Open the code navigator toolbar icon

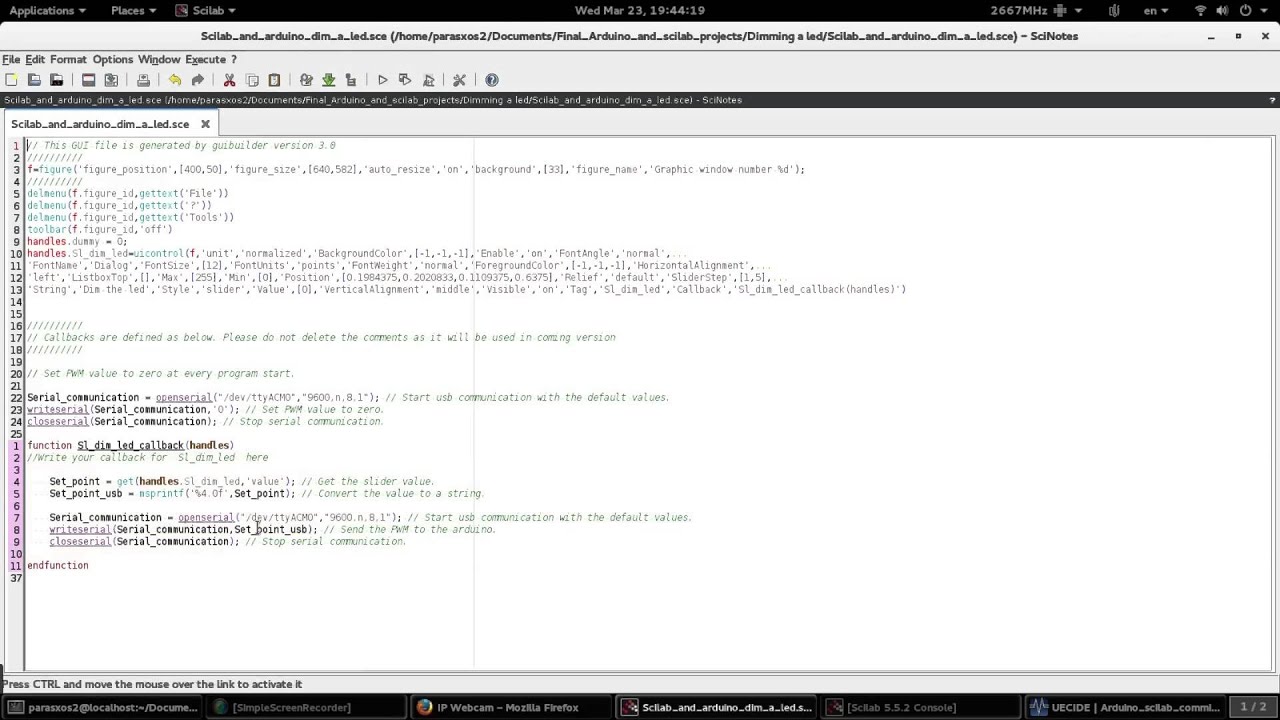tap(350, 80)
